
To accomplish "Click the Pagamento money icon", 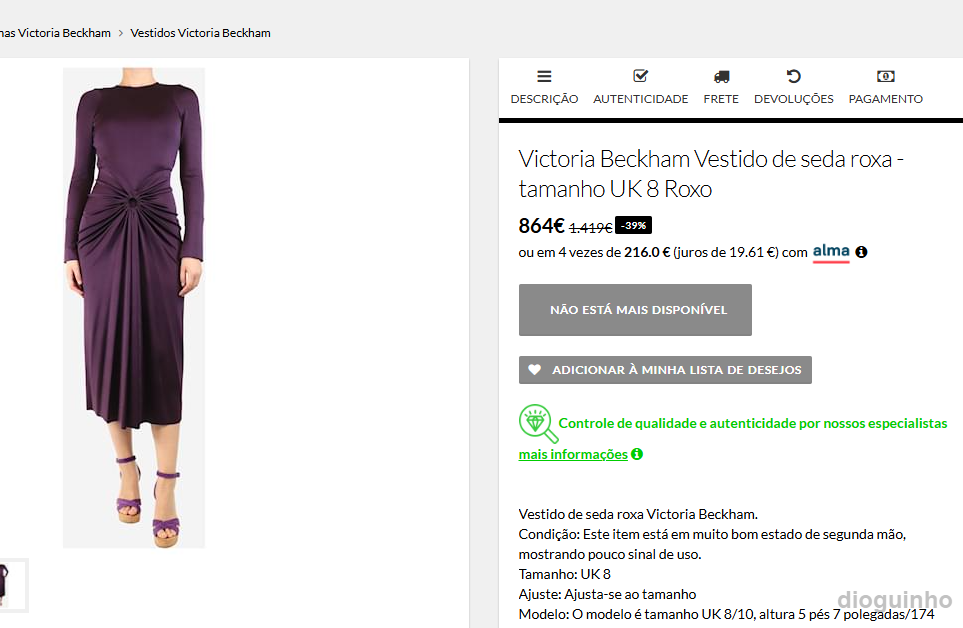I will pos(885,76).
